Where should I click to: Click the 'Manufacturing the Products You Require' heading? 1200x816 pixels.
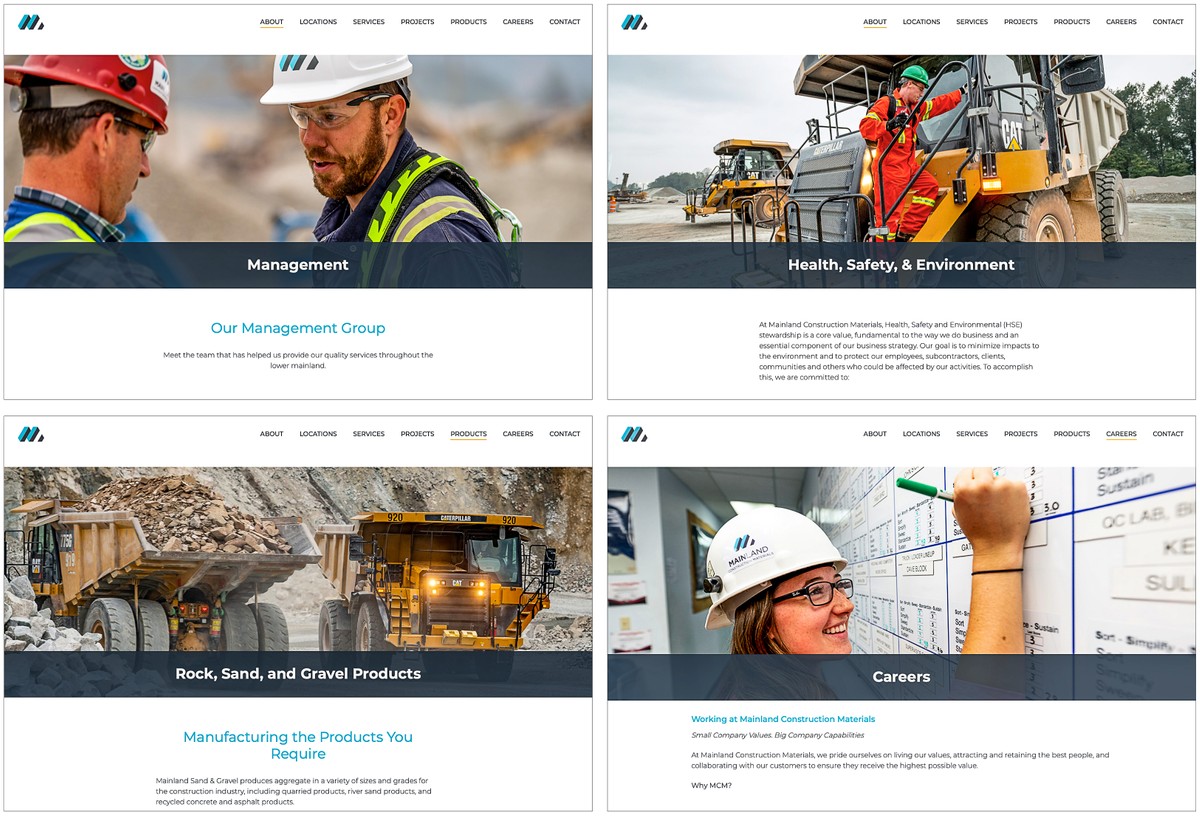pyautogui.click(x=298, y=745)
